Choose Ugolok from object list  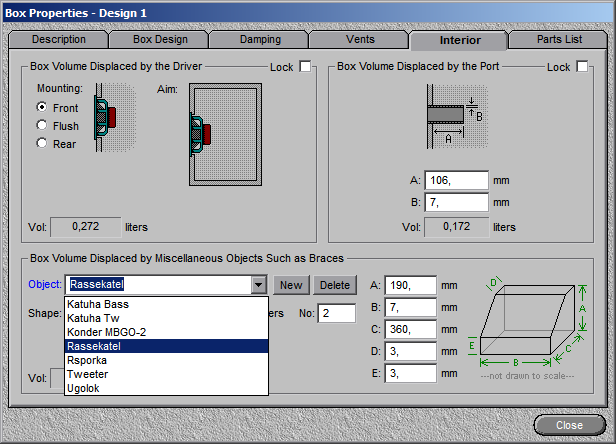[167, 388]
